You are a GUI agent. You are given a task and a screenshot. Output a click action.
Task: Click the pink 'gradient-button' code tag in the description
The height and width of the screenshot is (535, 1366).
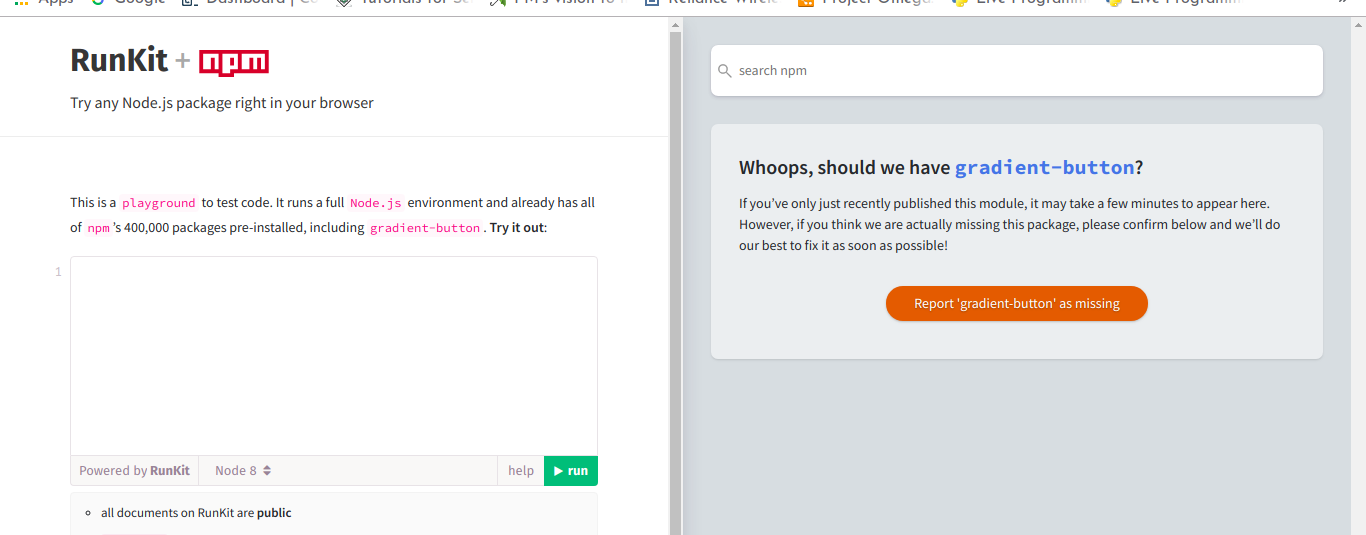tap(425, 228)
